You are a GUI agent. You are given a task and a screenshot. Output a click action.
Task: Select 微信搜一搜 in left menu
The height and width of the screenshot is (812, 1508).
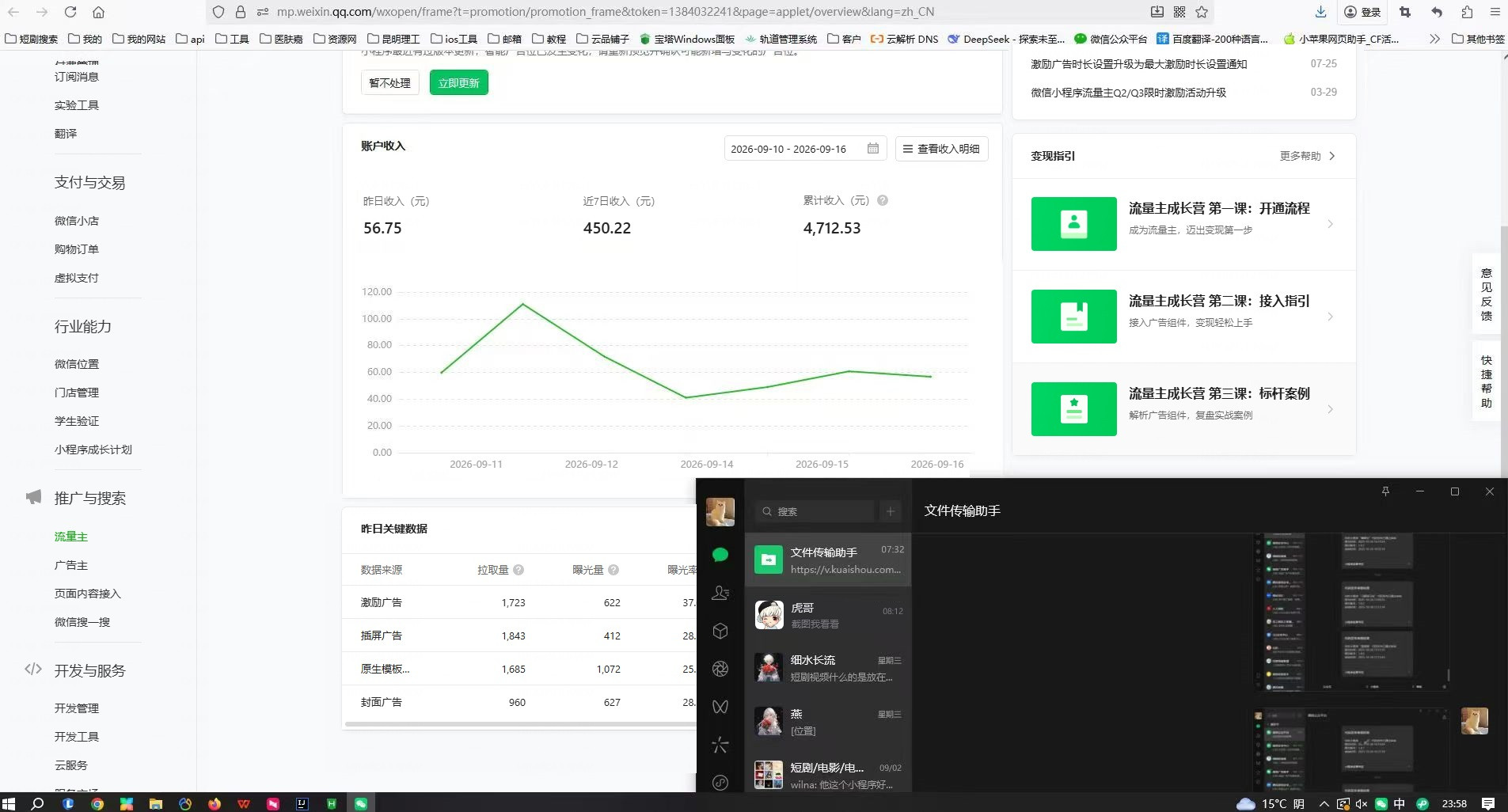click(82, 622)
